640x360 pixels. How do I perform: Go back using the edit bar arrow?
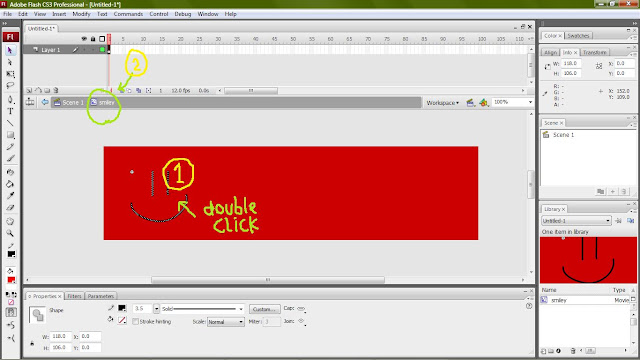[44, 102]
